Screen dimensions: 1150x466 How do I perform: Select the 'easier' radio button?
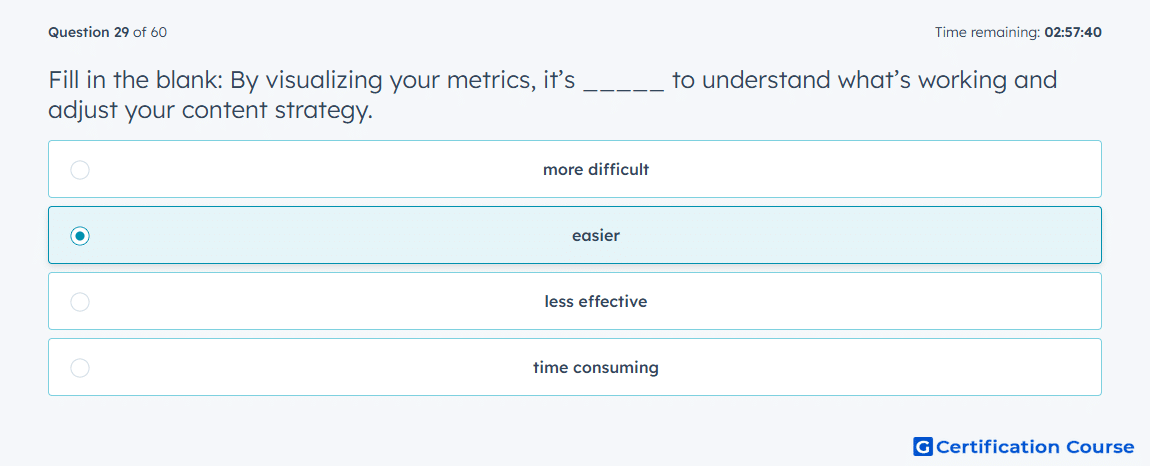tap(80, 236)
